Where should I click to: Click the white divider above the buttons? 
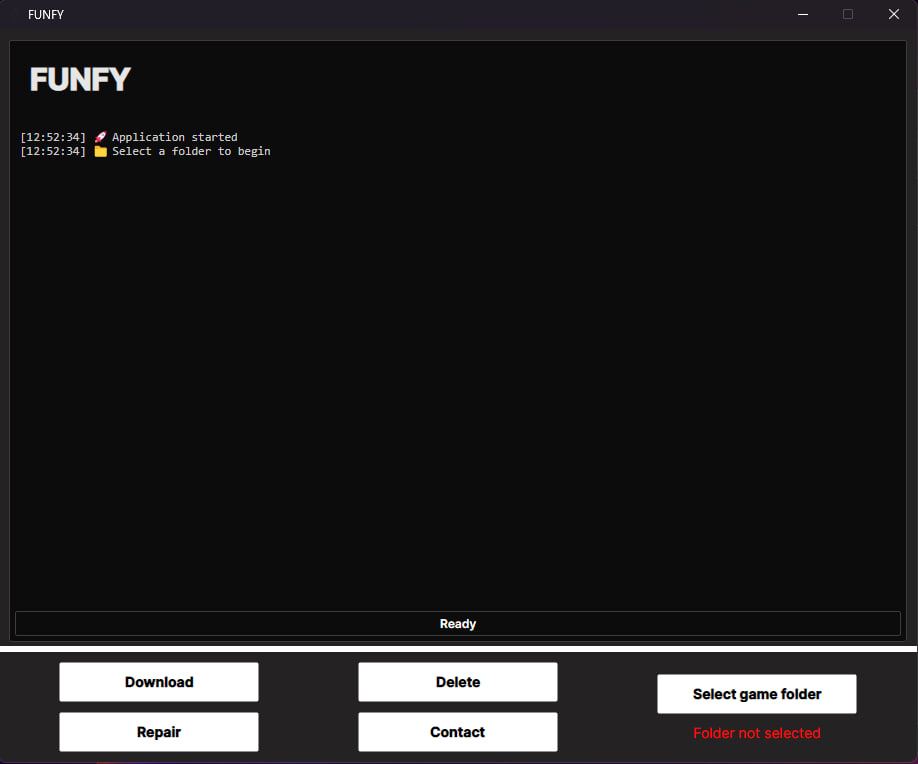pyautogui.click(x=458, y=650)
